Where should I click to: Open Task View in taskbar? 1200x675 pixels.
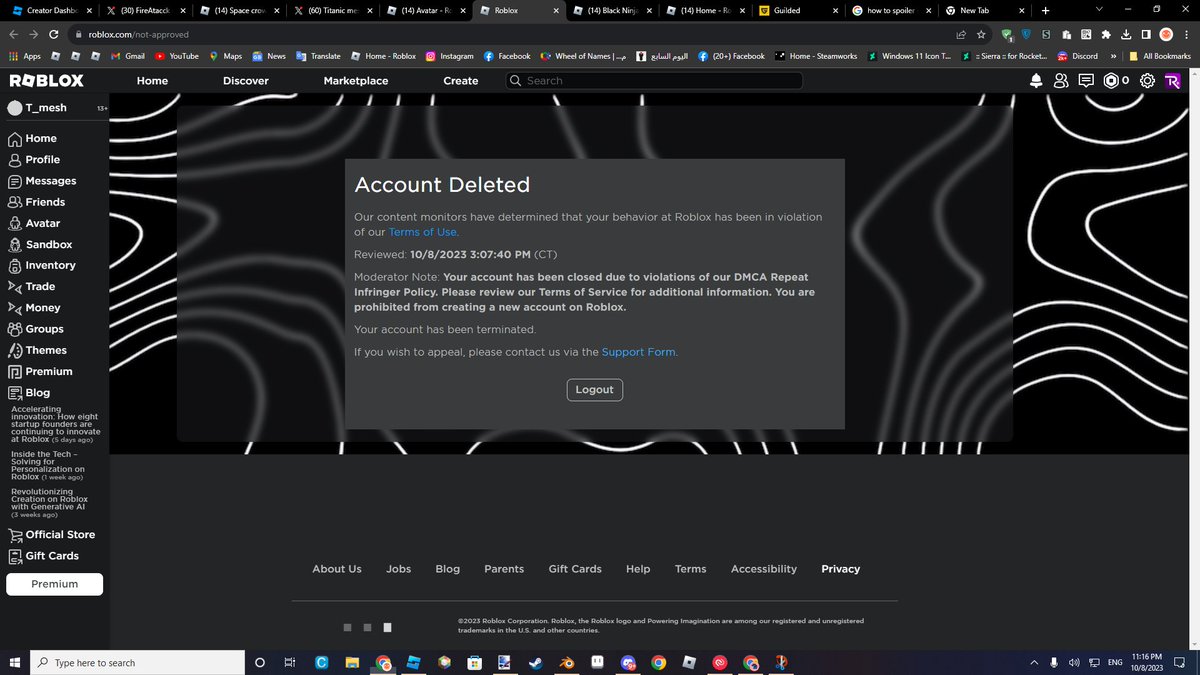pos(291,662)
